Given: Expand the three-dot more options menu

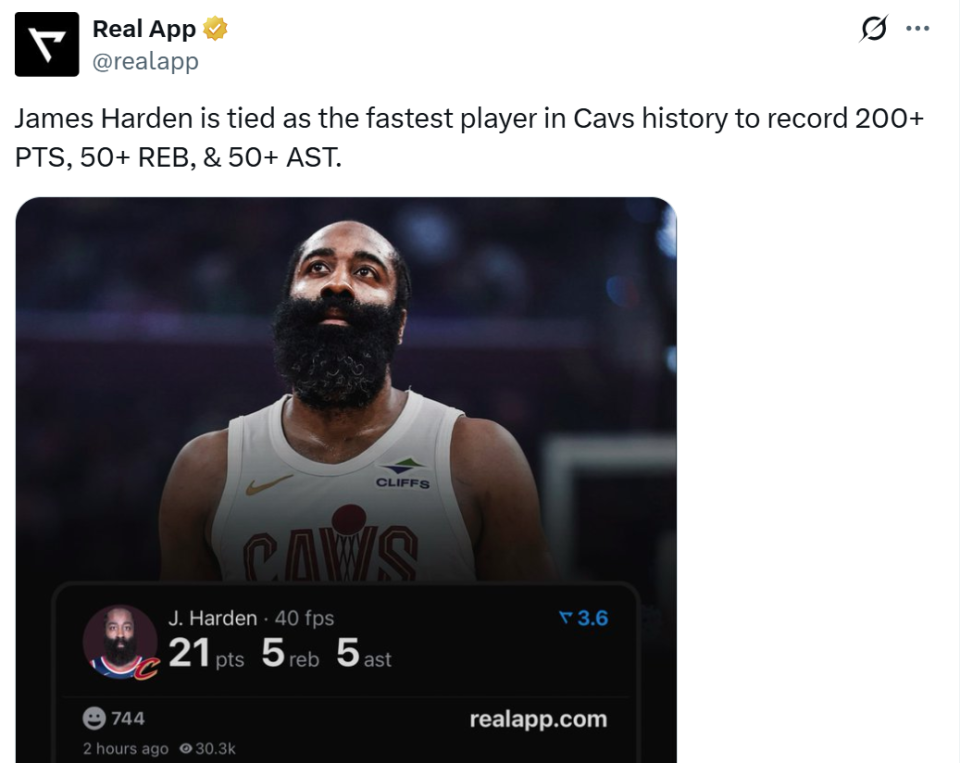Looking at the screenshot, I should [x=917, y=29].
